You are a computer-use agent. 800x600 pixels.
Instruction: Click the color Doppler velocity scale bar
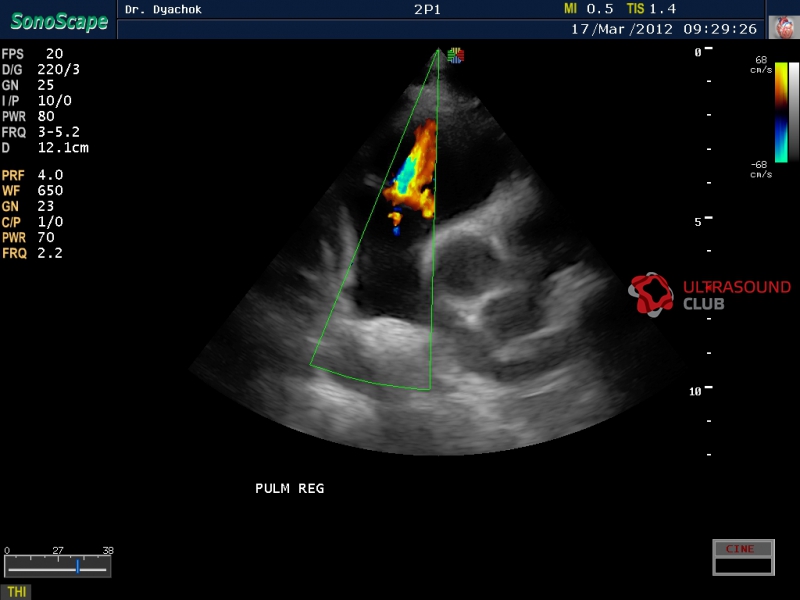[781, 112]
